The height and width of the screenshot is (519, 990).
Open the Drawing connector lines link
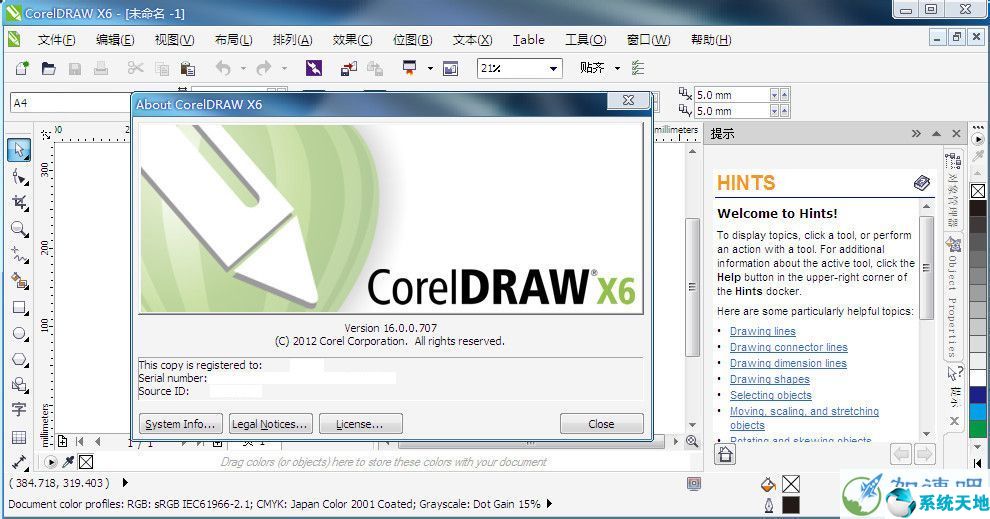789,347
